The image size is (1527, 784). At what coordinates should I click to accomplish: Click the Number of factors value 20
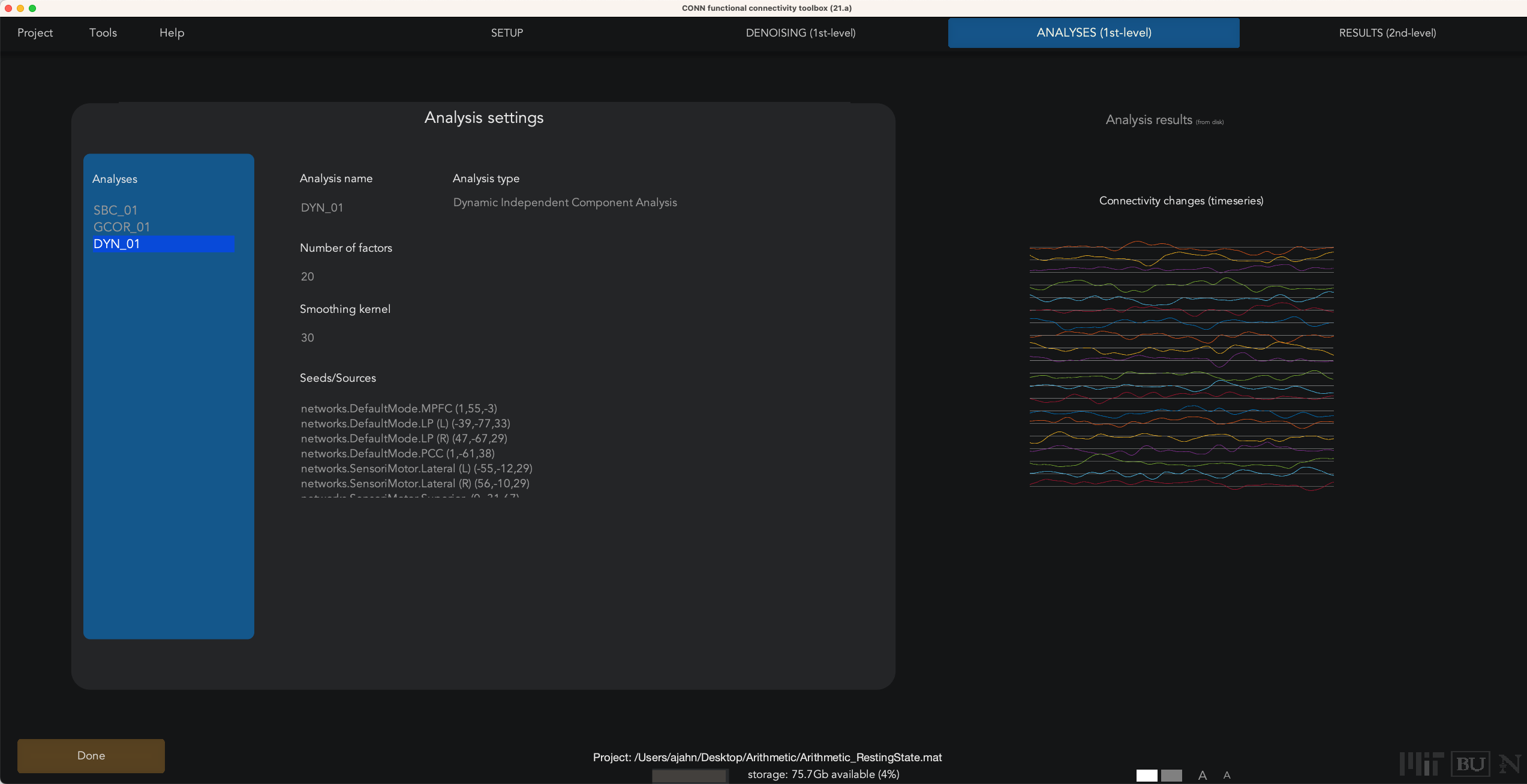click(x=308, y=276)
